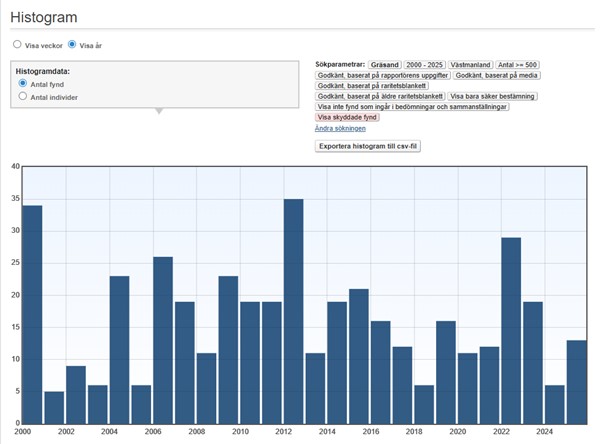Click the 'Gräsand' search parameter tag

click(x=384, y=64)
